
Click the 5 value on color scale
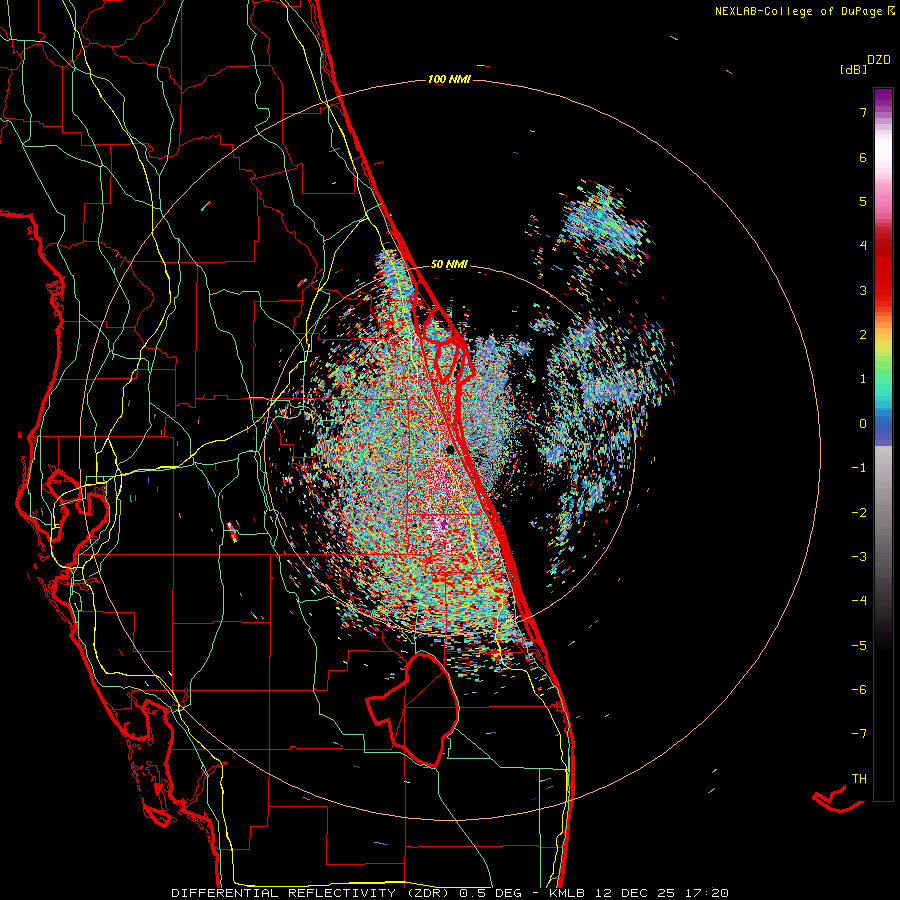click(x=863, y=201)
